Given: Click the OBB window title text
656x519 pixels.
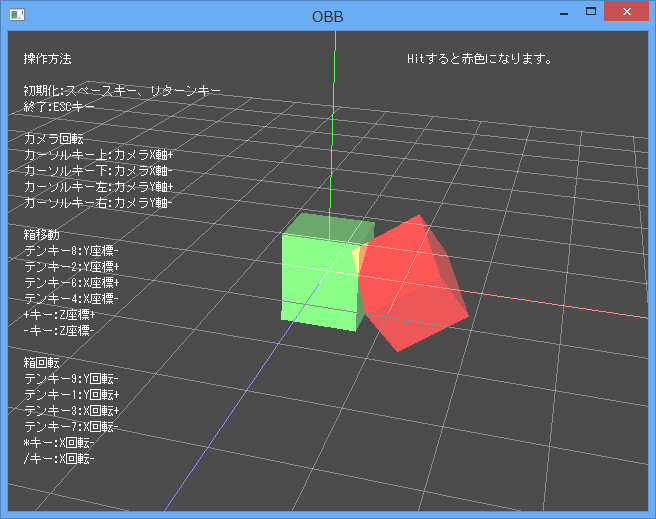Looking at the screenshot, I should click(328, 17).
